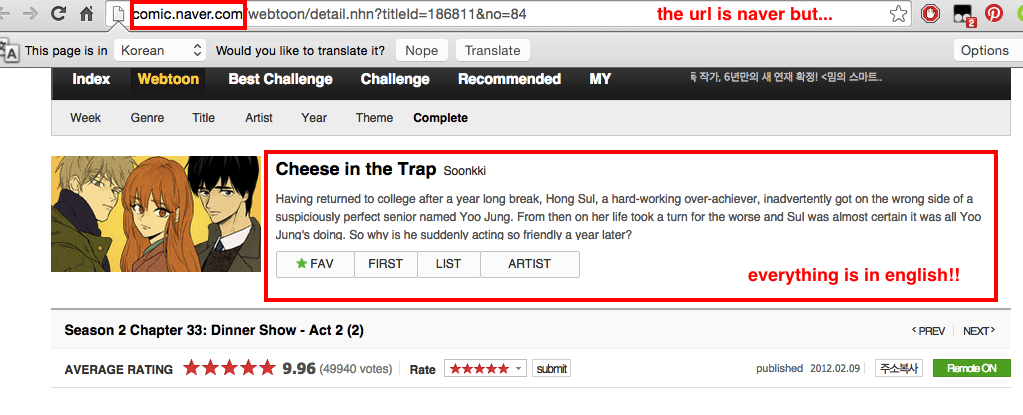Open the translation Options menu
The image size is (1023, 415).
tap(985, 50)
